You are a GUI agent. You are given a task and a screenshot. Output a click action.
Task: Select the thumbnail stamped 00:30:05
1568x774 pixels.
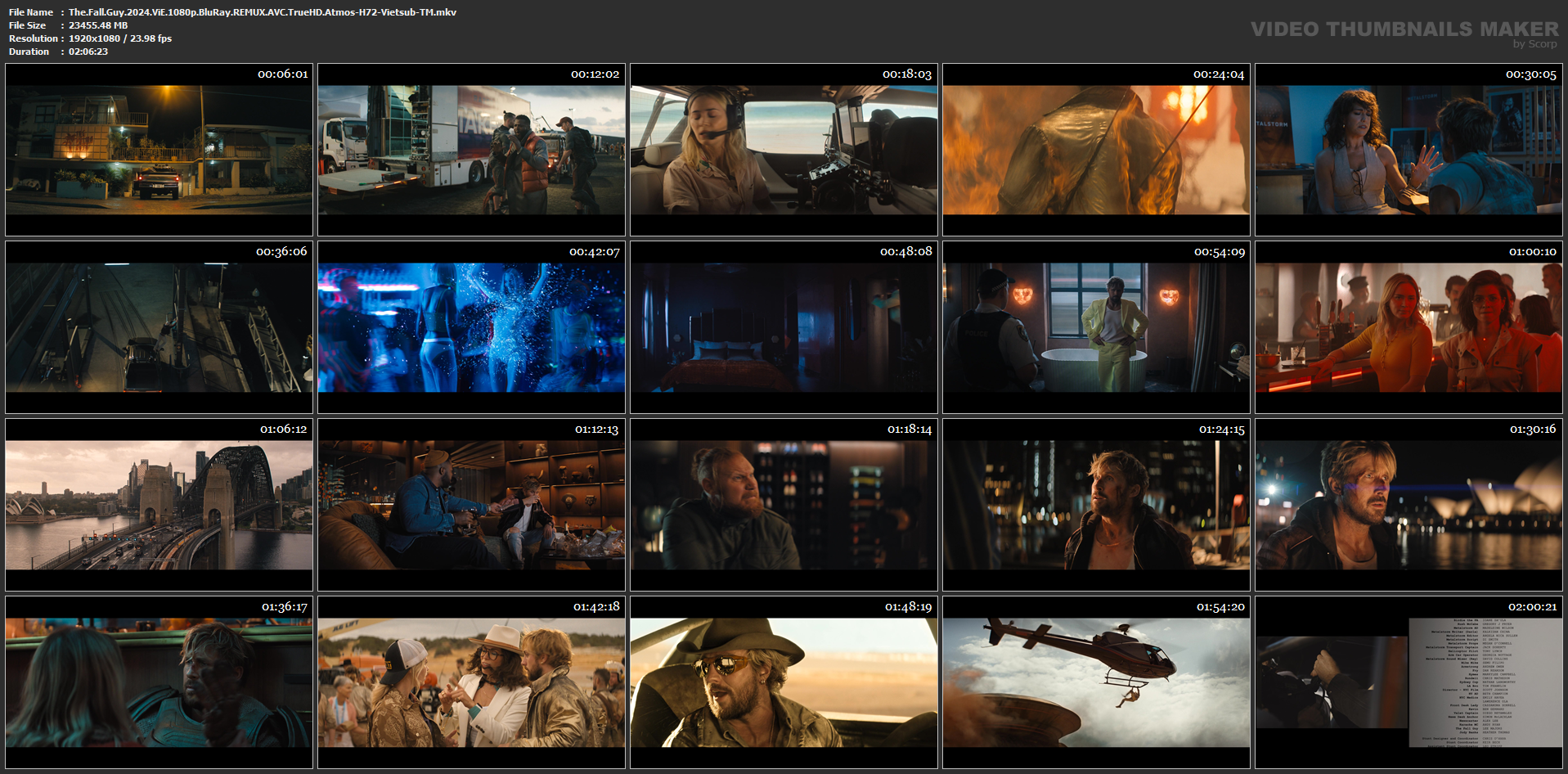click(x=1409, y=150)
